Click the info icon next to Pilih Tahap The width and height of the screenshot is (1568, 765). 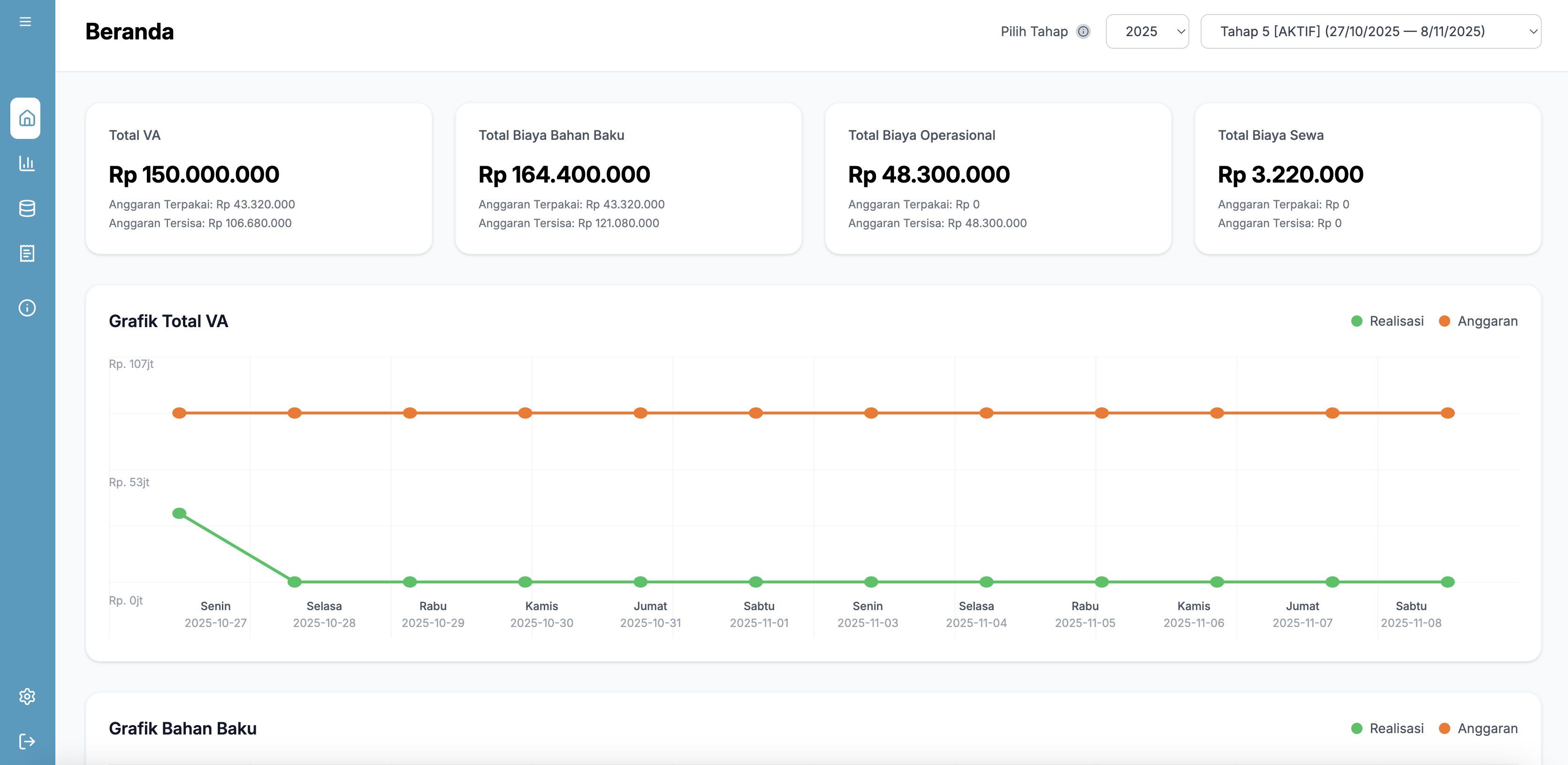tap(1083, 31)
